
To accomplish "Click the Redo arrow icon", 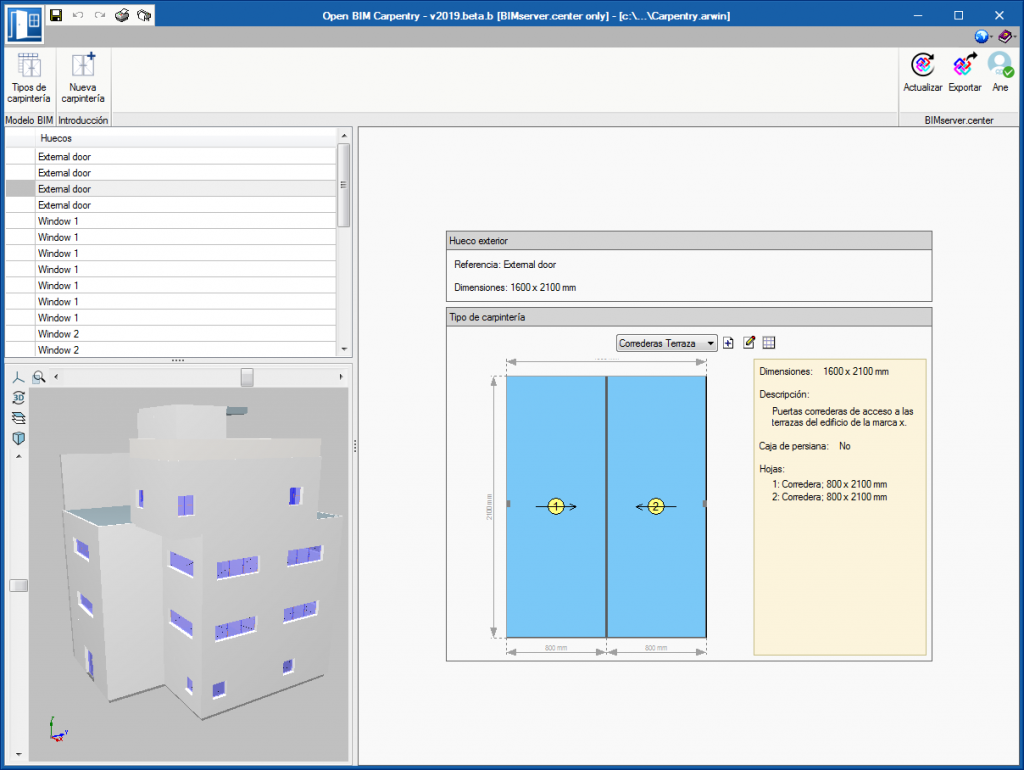I will (x=99, y=15).
